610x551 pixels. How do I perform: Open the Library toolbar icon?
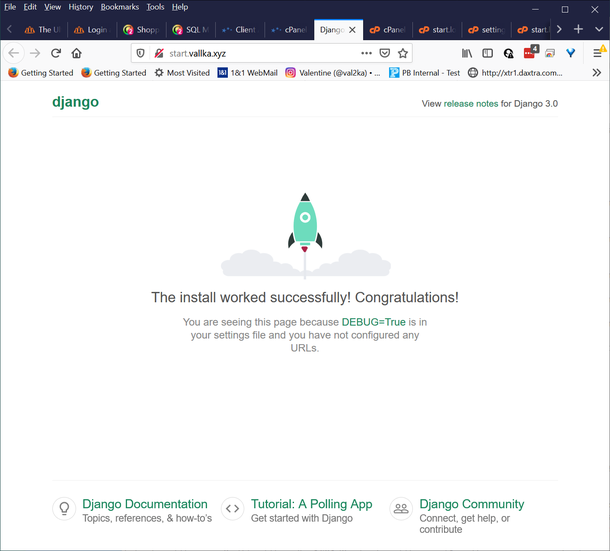467,53
